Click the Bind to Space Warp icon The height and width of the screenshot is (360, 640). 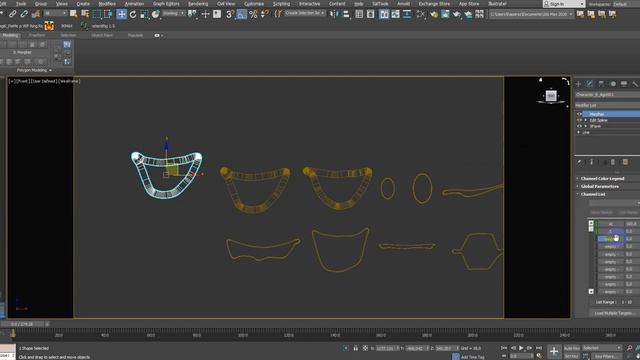coord(36,14)
